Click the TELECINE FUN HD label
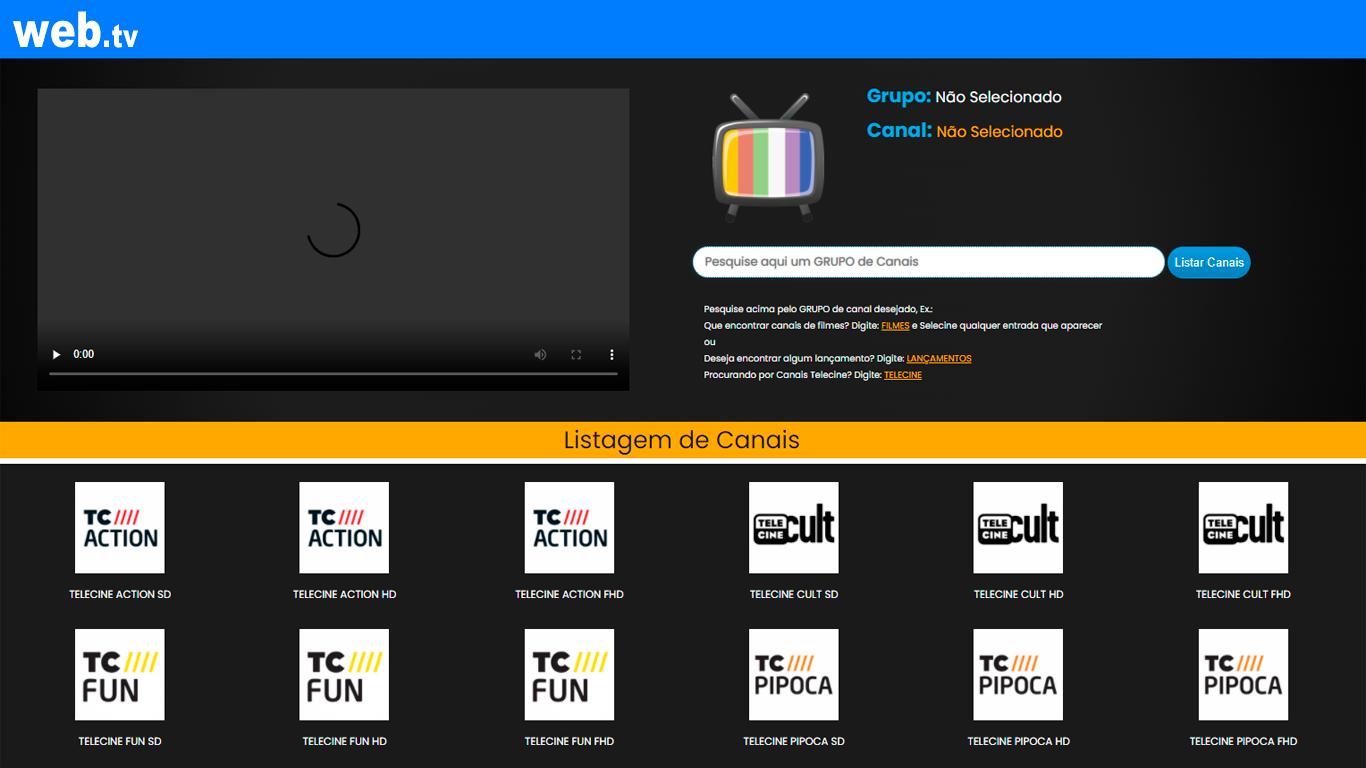The height and width of the screenshot is (768, 1366). coord(344,741)
